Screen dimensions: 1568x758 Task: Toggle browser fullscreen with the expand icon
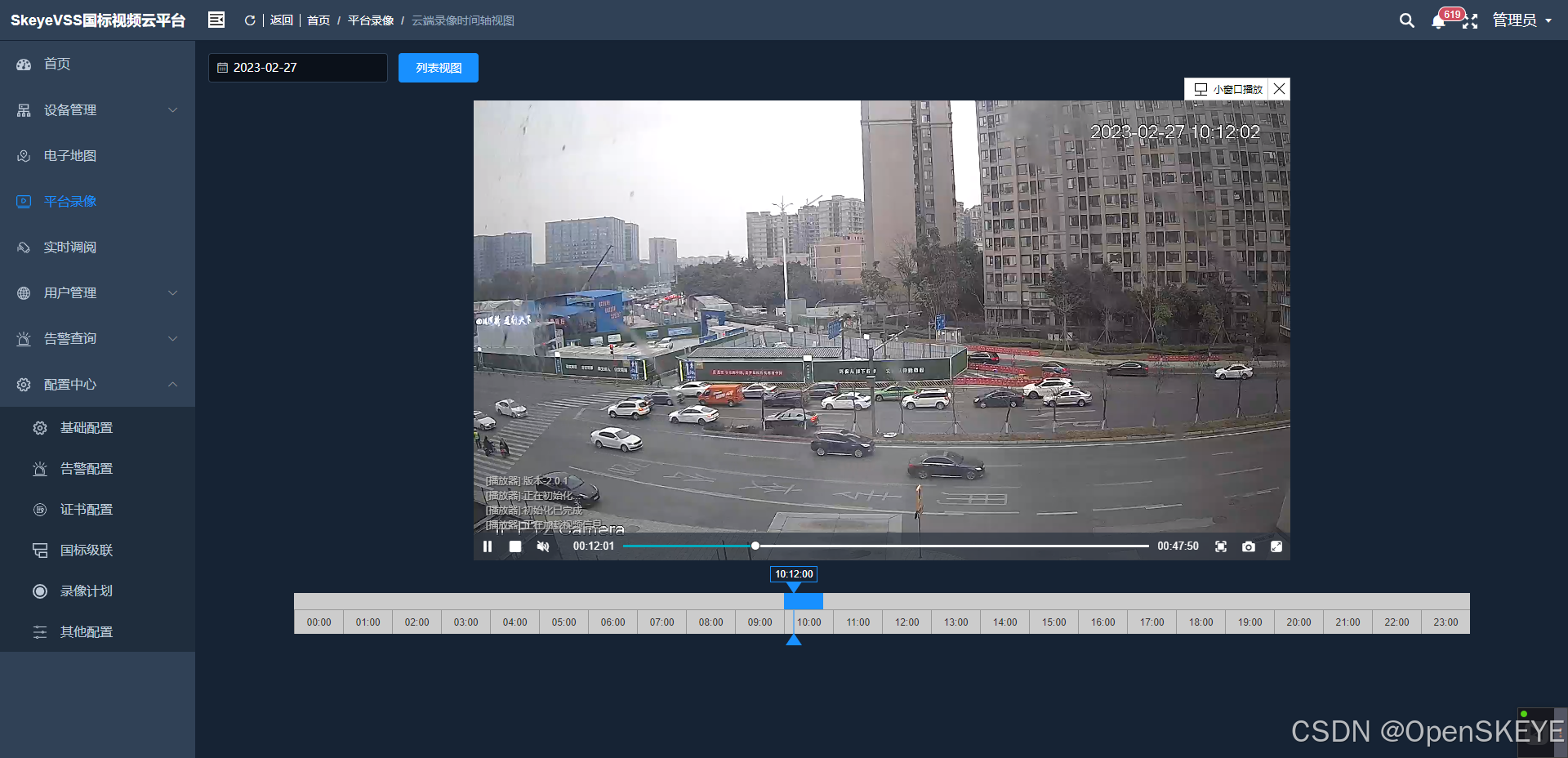(x=1470, y=21)
